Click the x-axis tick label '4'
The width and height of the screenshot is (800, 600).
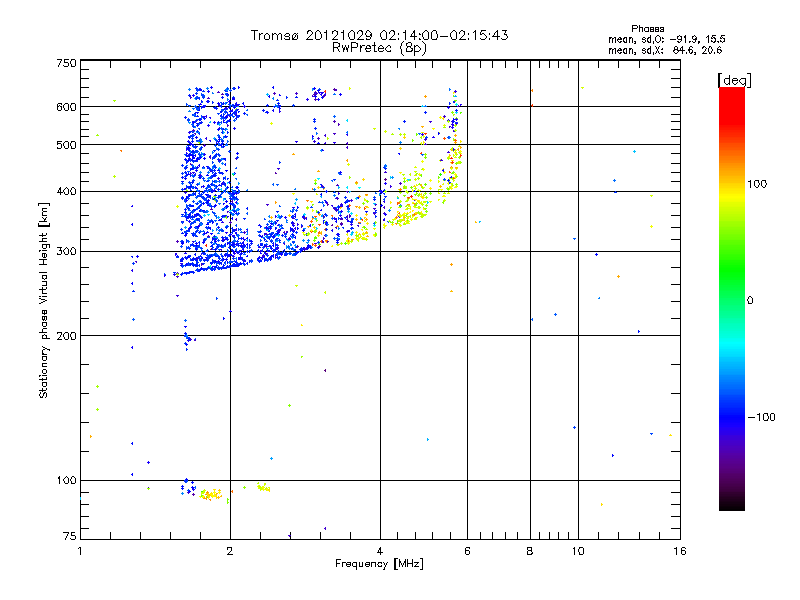click(380, 551)
